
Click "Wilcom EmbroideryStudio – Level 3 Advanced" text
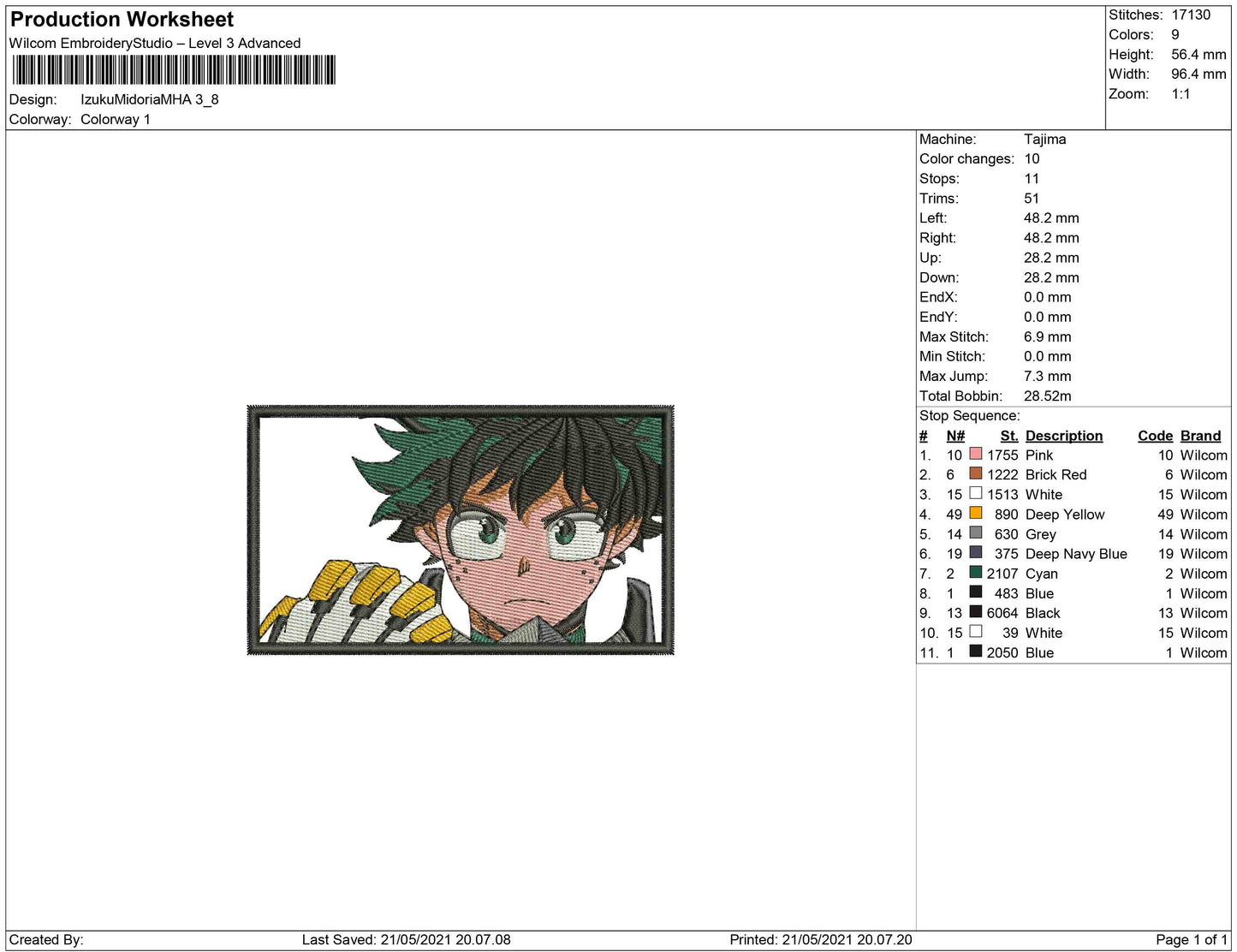click(x=155, y=43)
